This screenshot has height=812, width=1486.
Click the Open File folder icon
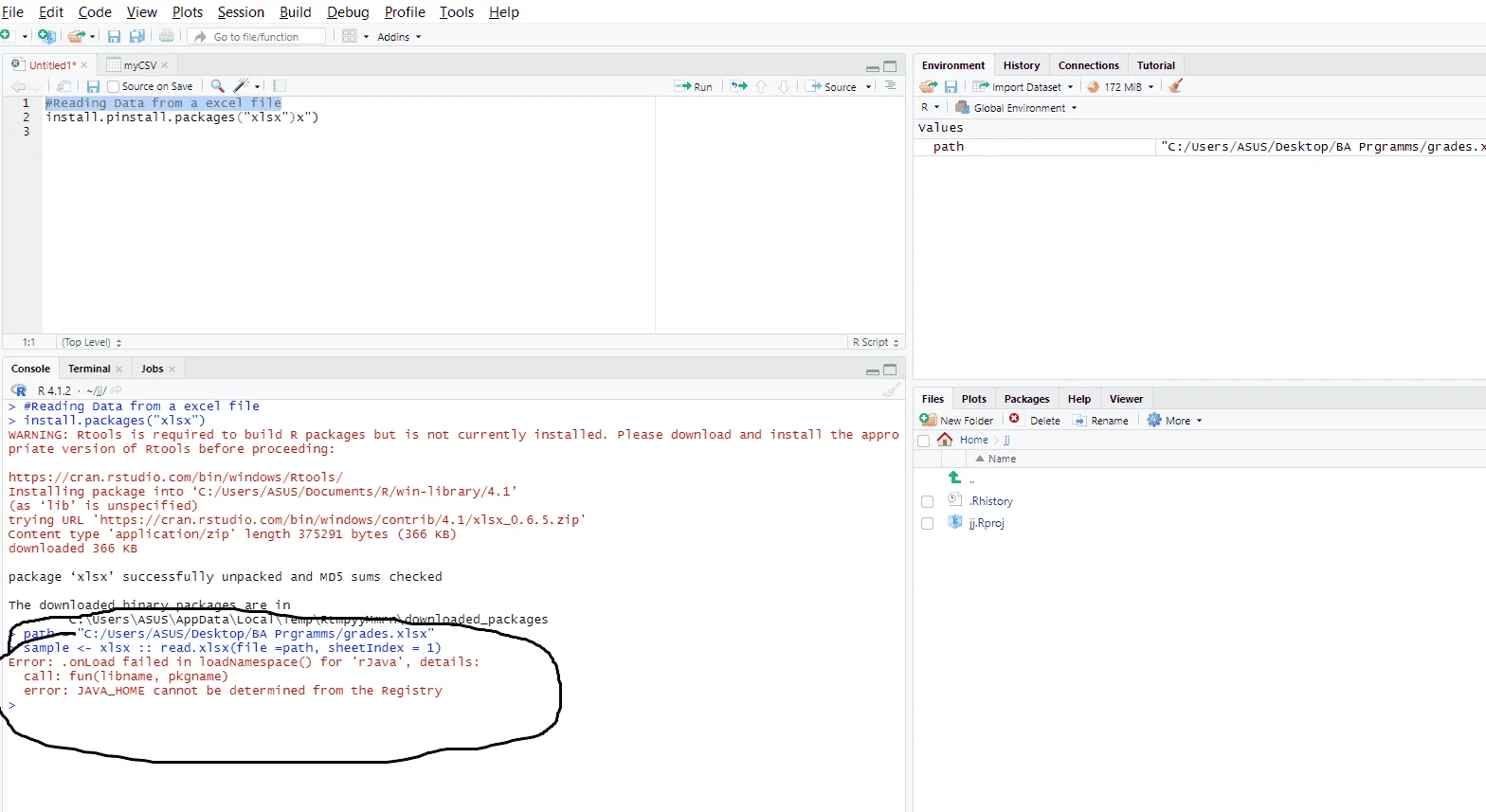coord(76,36)
